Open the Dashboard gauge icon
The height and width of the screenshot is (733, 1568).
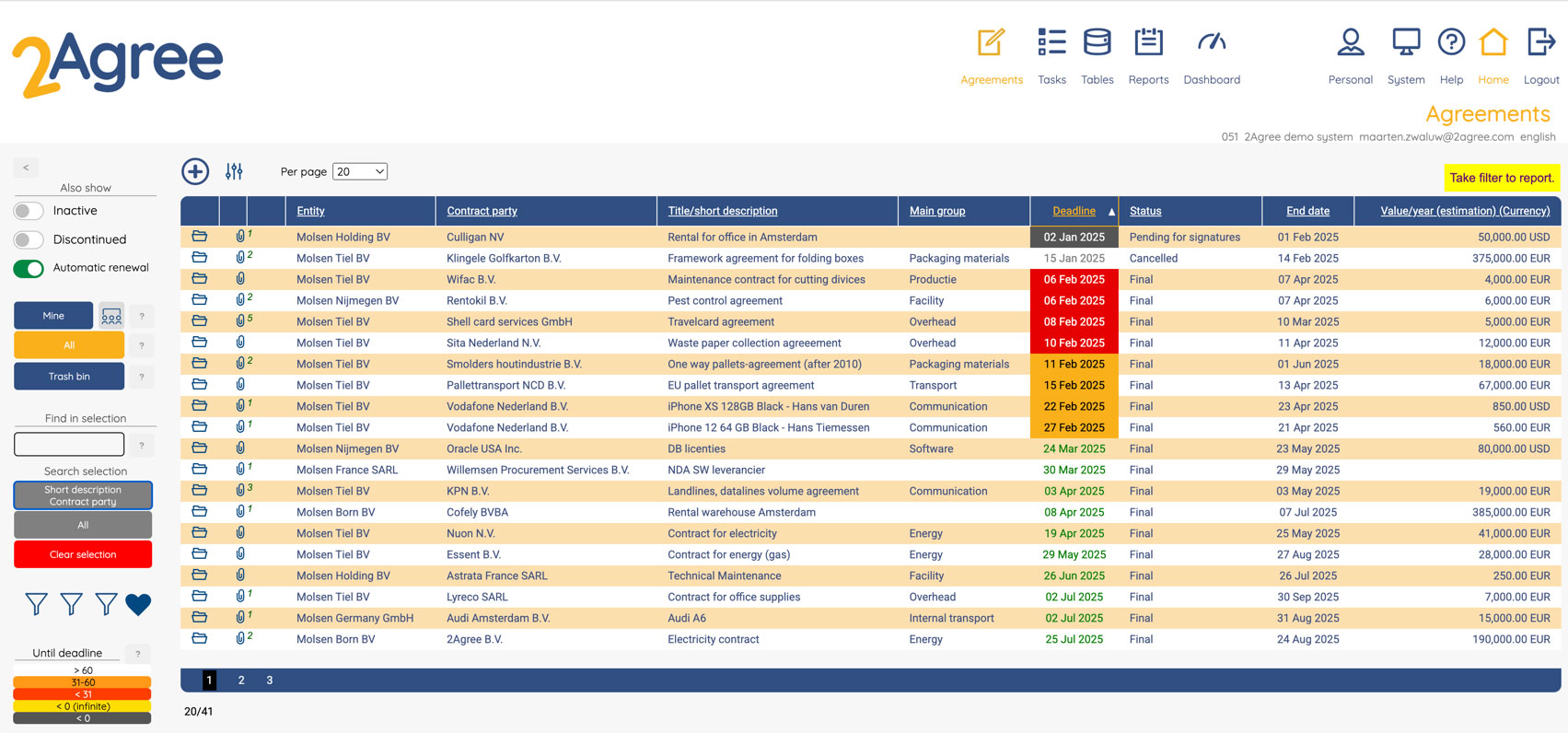(x=1212, y=42)
